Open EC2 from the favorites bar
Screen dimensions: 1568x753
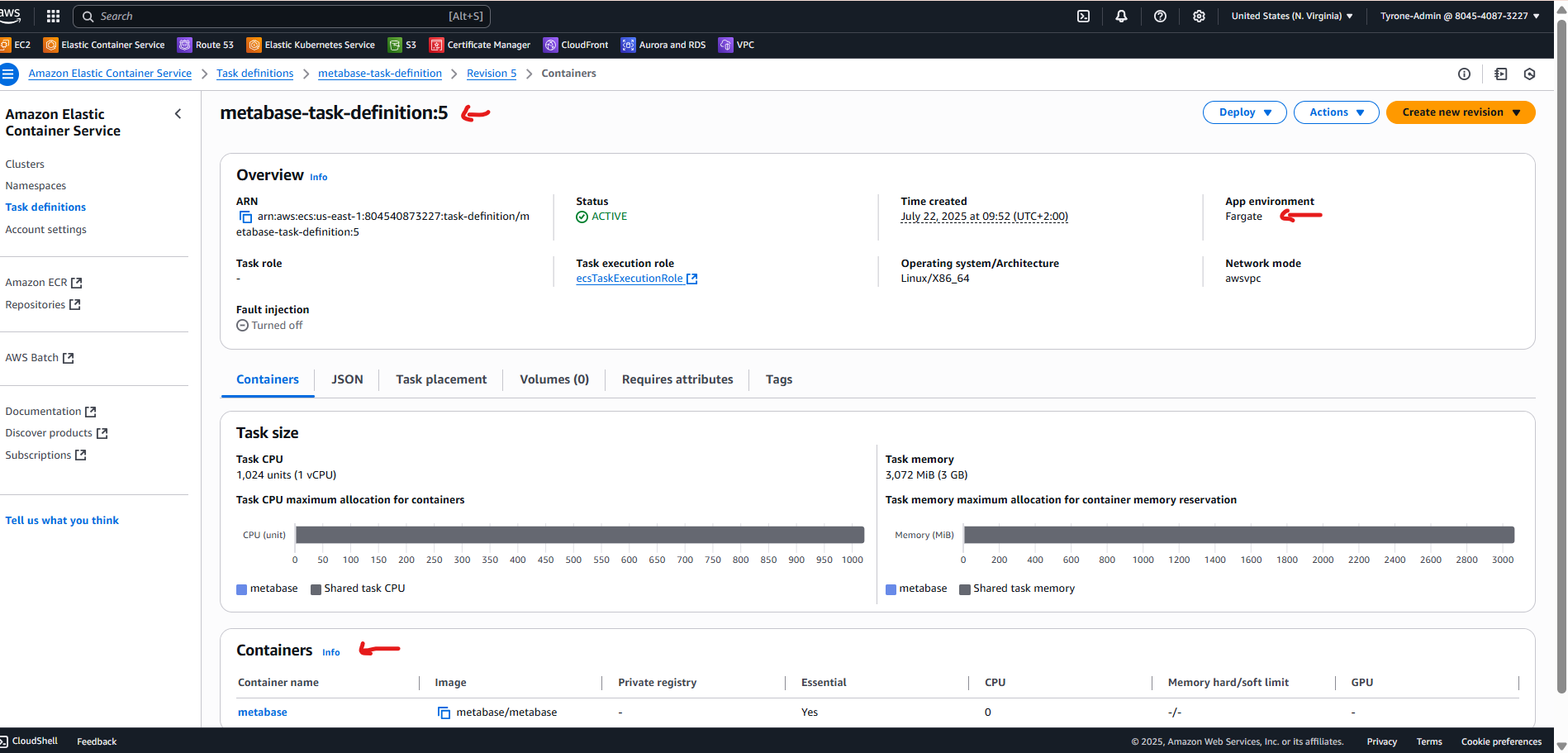pos(17,45)
